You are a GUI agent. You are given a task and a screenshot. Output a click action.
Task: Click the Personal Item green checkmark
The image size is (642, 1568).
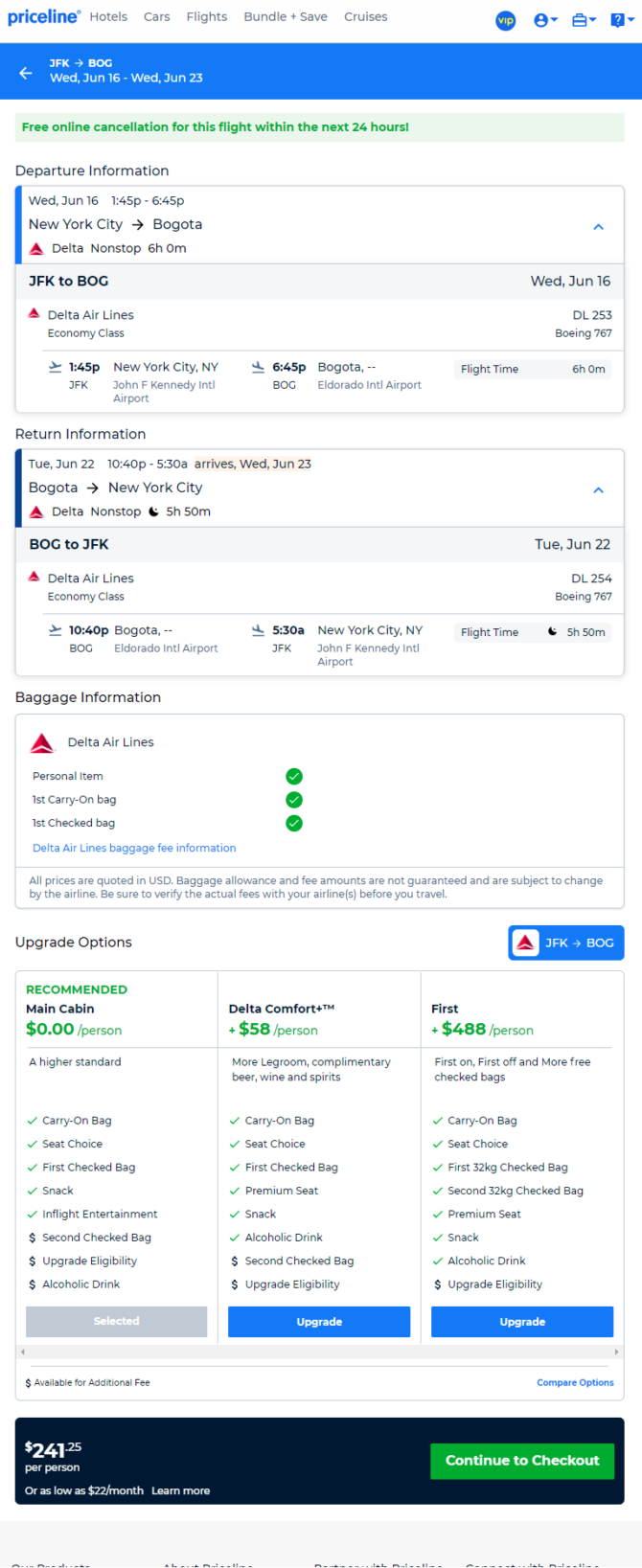pos(294,777)
